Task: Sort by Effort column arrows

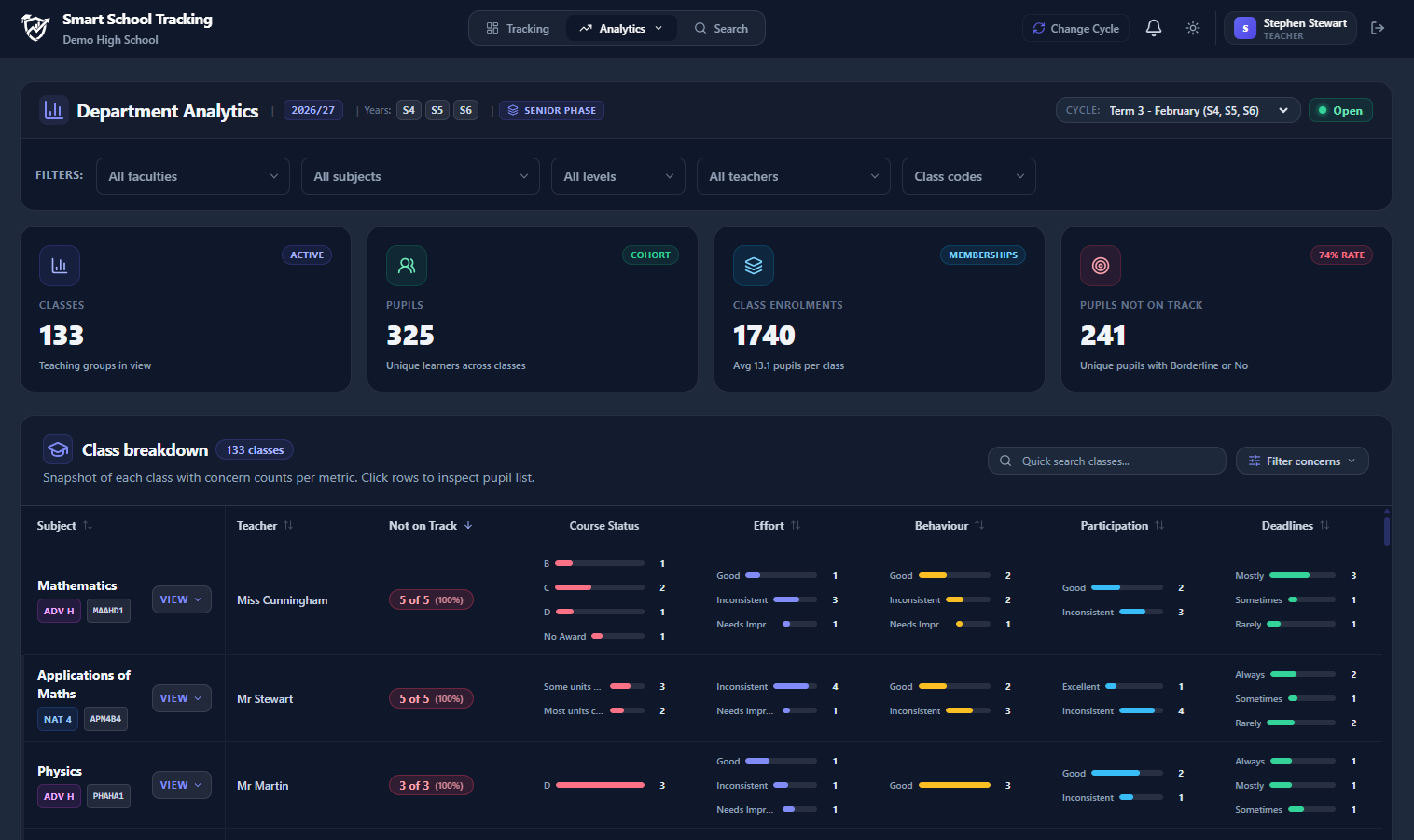Action: pyautogui.click(x=796, y=525)
